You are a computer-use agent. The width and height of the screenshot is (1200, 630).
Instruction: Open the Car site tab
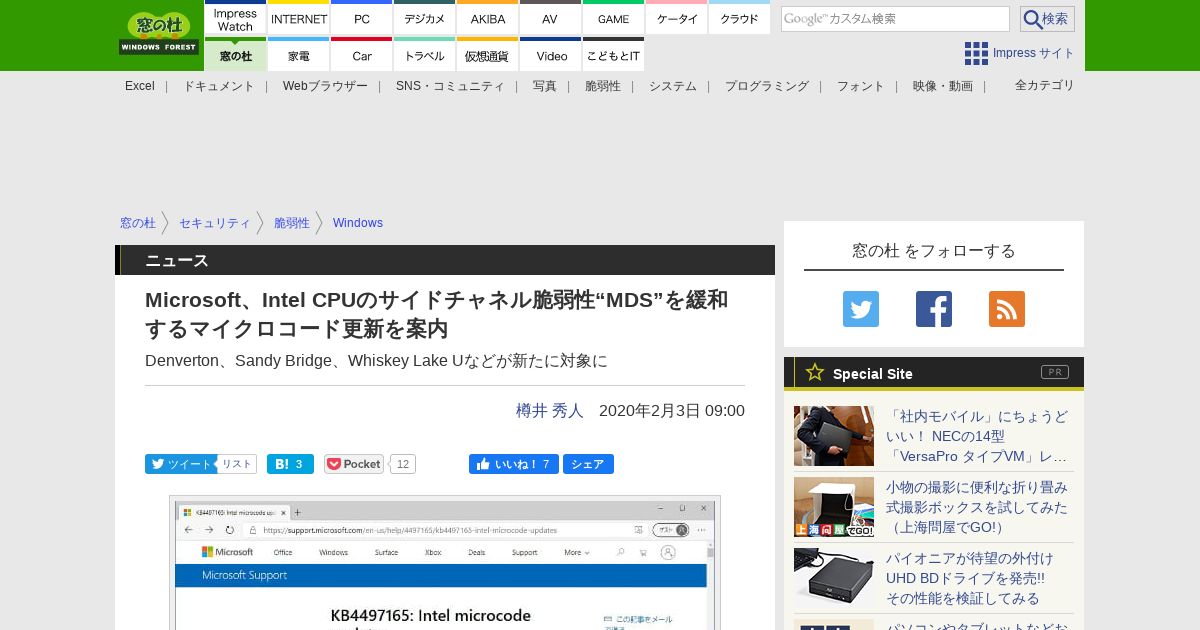(361, 55)
